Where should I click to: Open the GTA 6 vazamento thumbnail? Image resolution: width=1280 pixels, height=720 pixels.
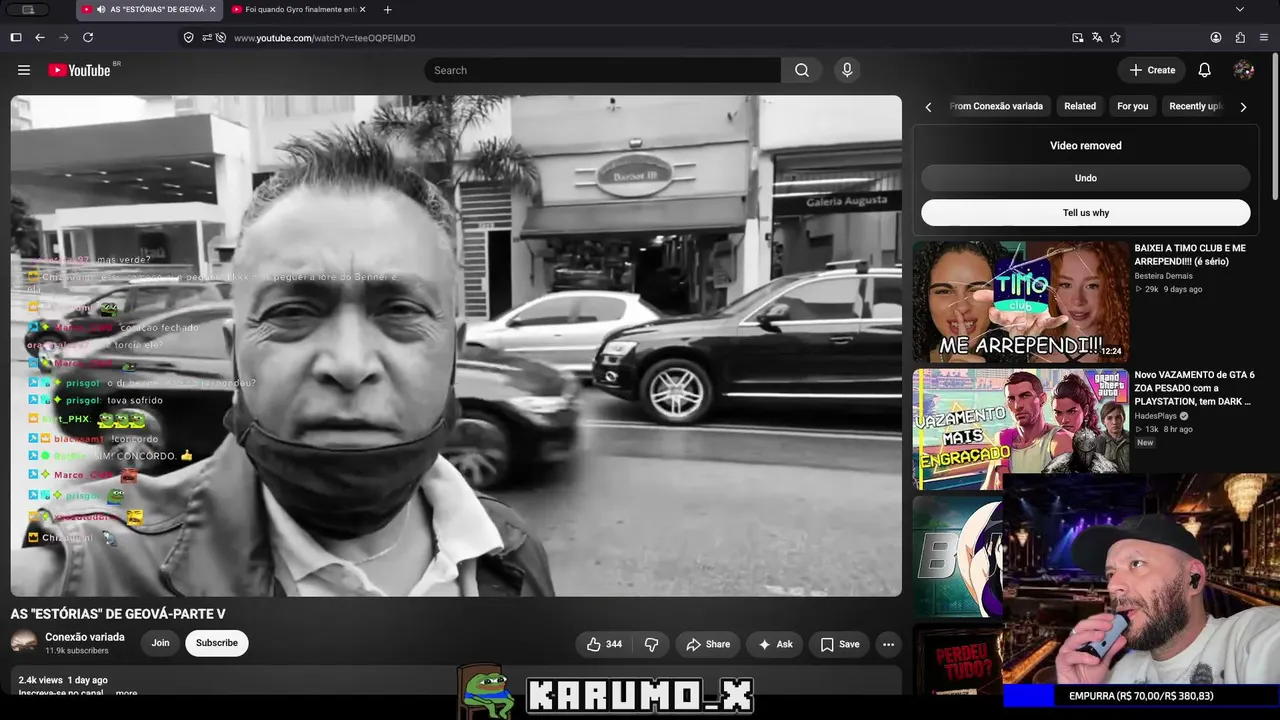1021,429
